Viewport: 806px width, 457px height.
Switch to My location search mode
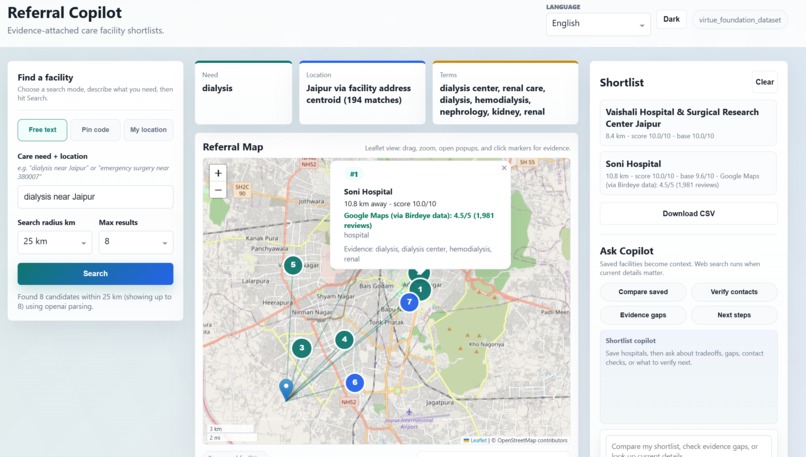[x=148, y=130]
